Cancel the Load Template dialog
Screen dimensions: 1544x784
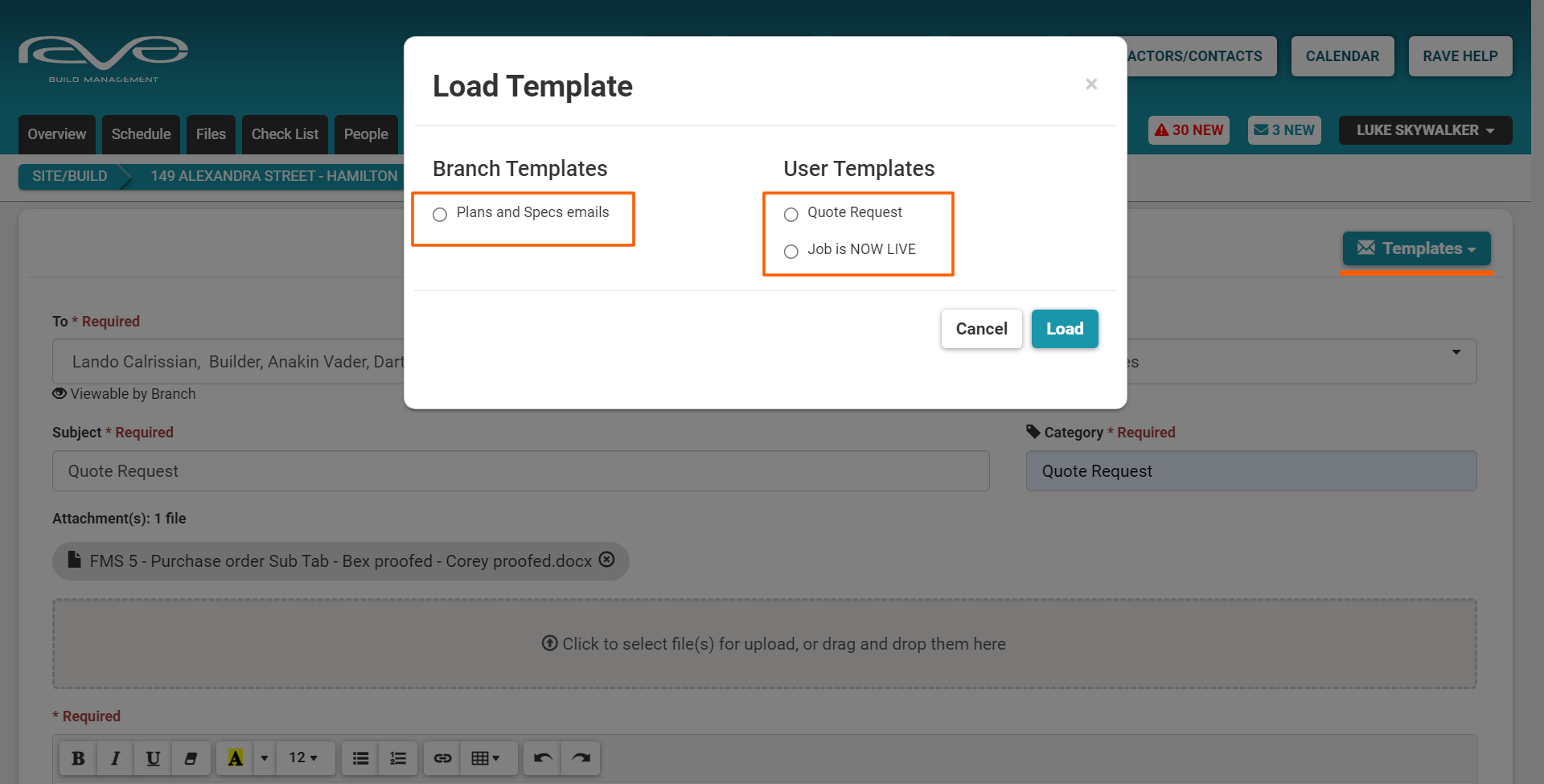point(981,329)
